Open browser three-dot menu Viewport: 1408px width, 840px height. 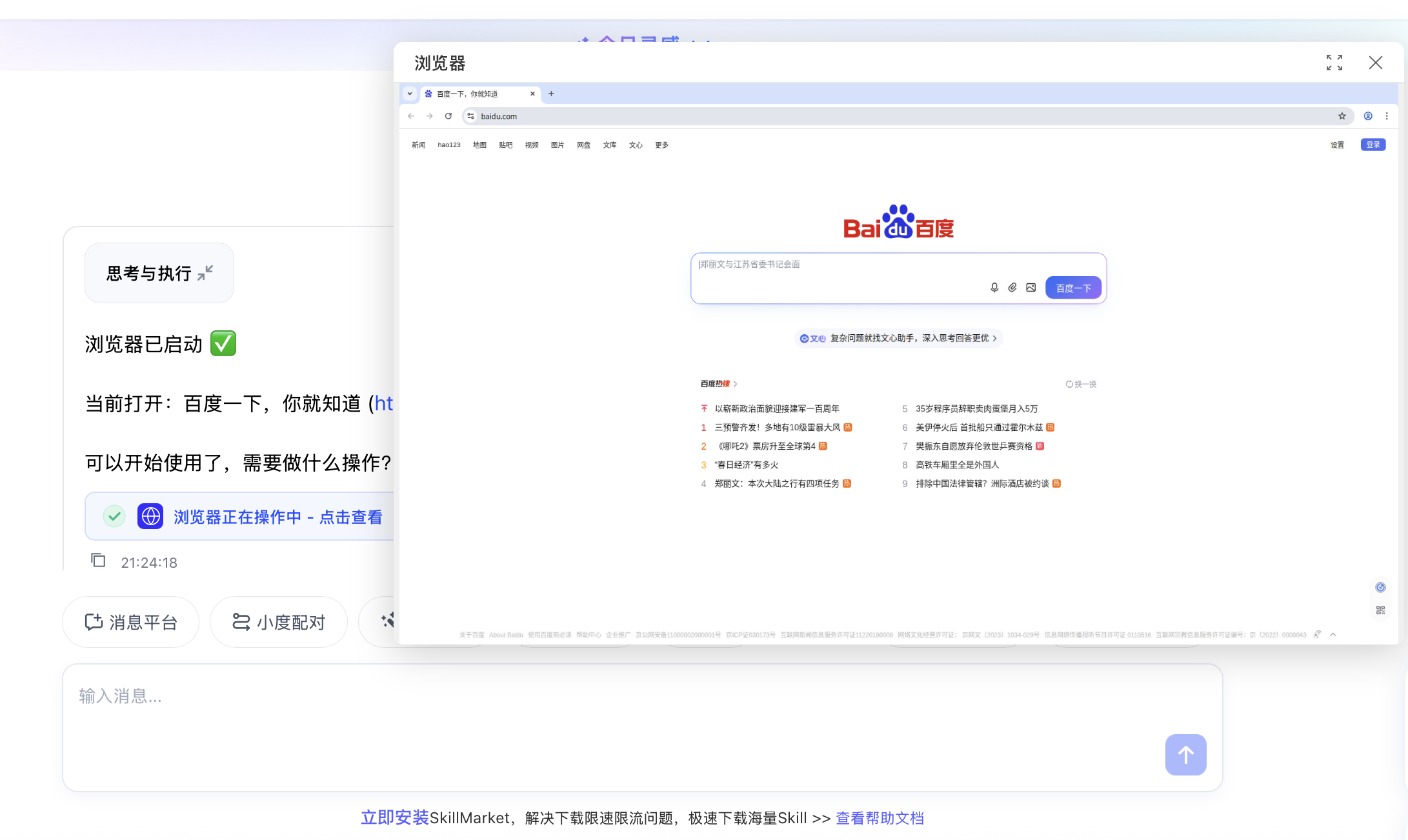pyautogui.click(x=1387, y=116)
